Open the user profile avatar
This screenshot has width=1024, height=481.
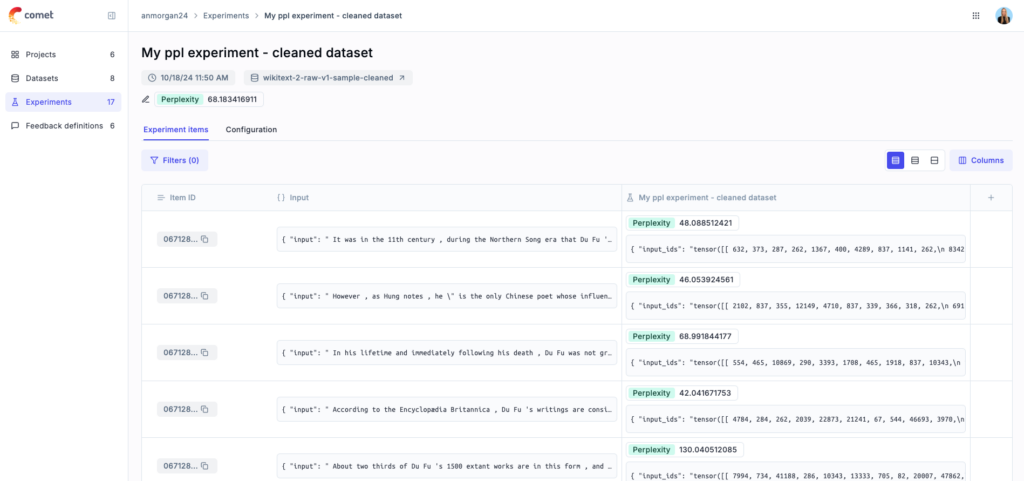point(1003,16)
